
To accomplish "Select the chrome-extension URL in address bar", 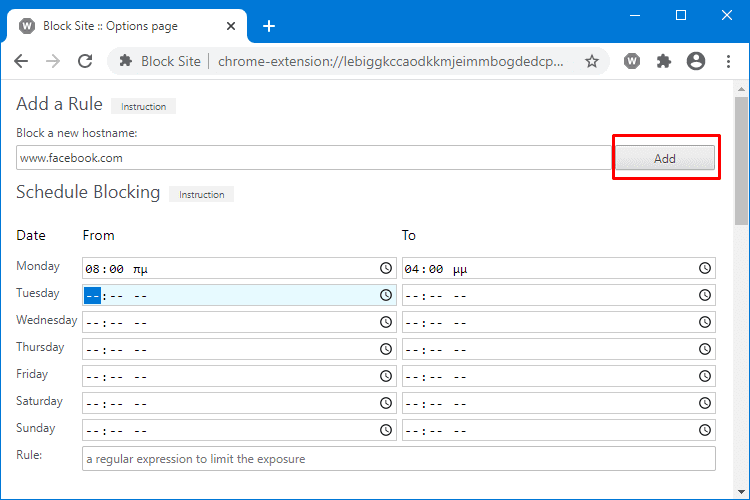I will [391, 61].
